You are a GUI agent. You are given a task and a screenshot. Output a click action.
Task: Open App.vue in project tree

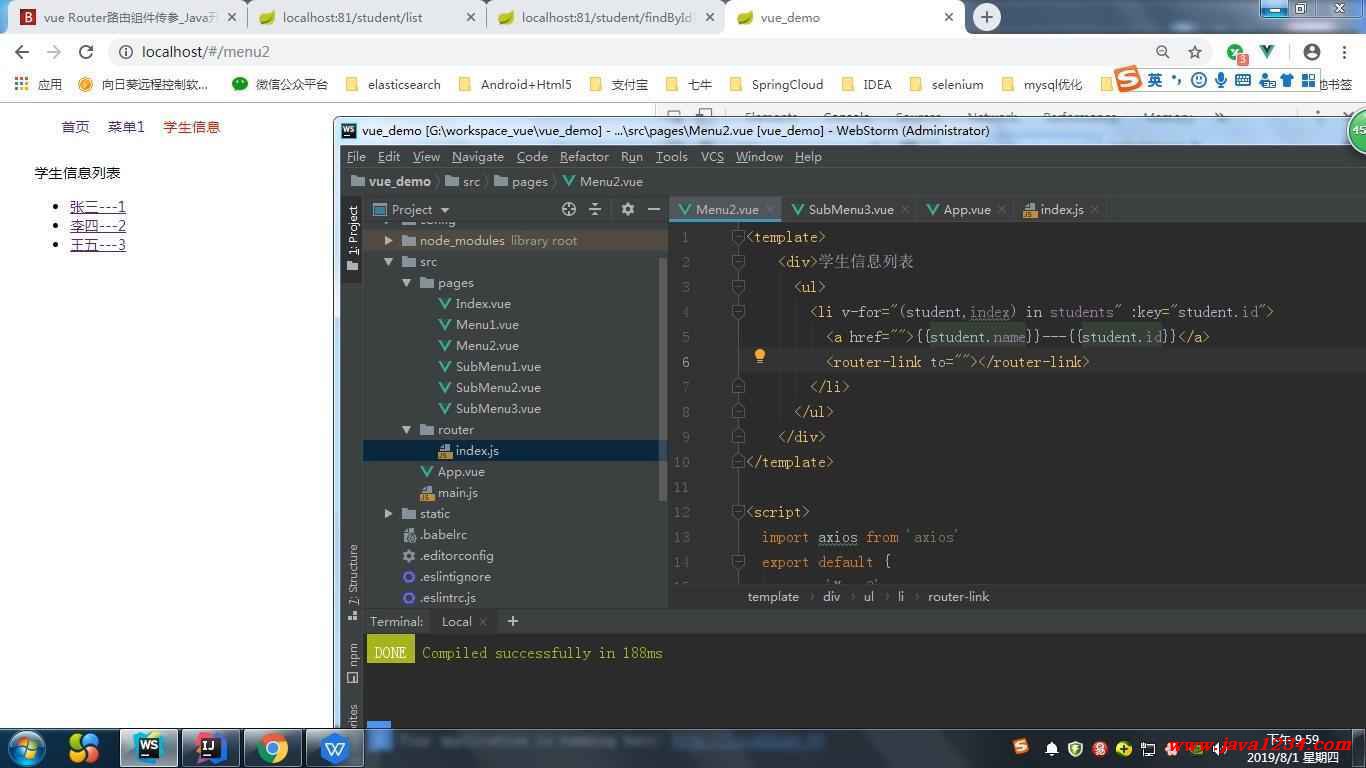coord(452,471)
